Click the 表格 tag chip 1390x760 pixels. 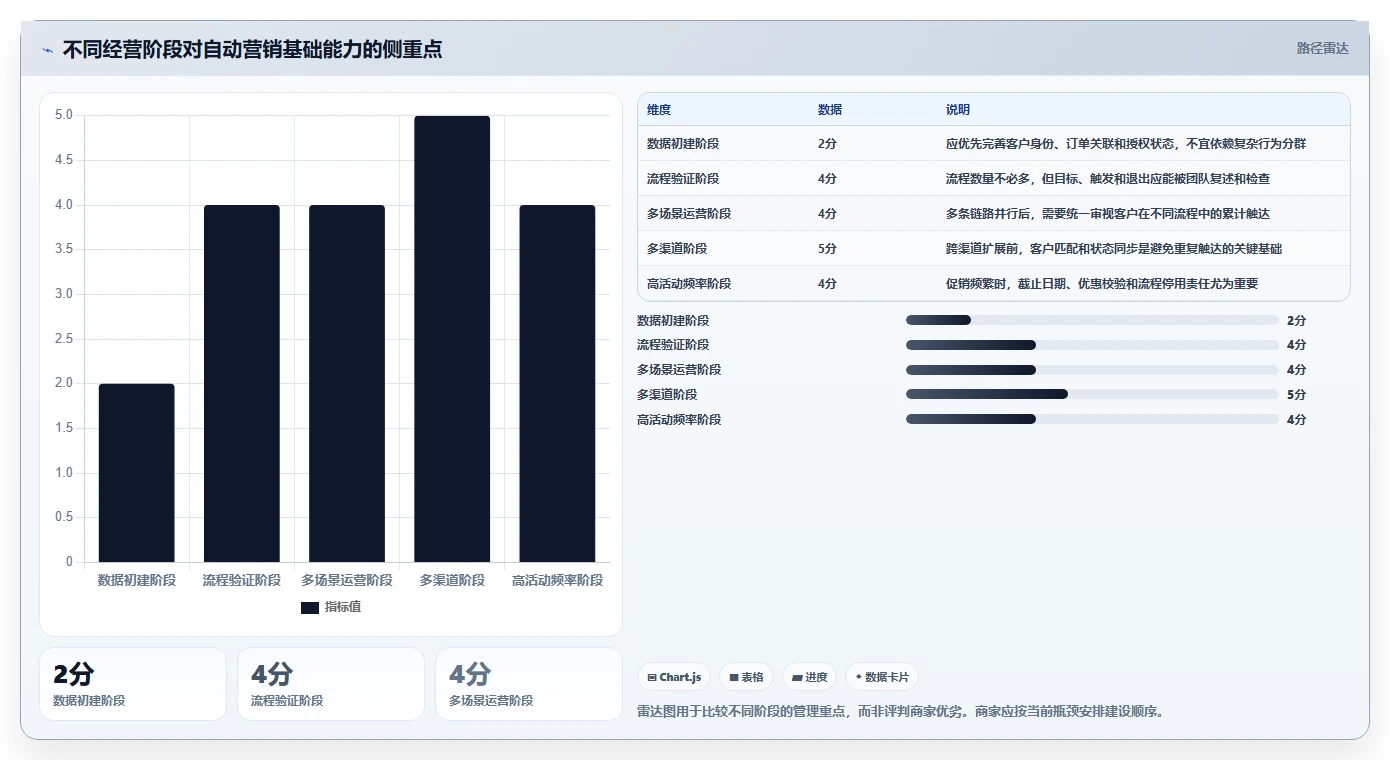click(746, 677)
